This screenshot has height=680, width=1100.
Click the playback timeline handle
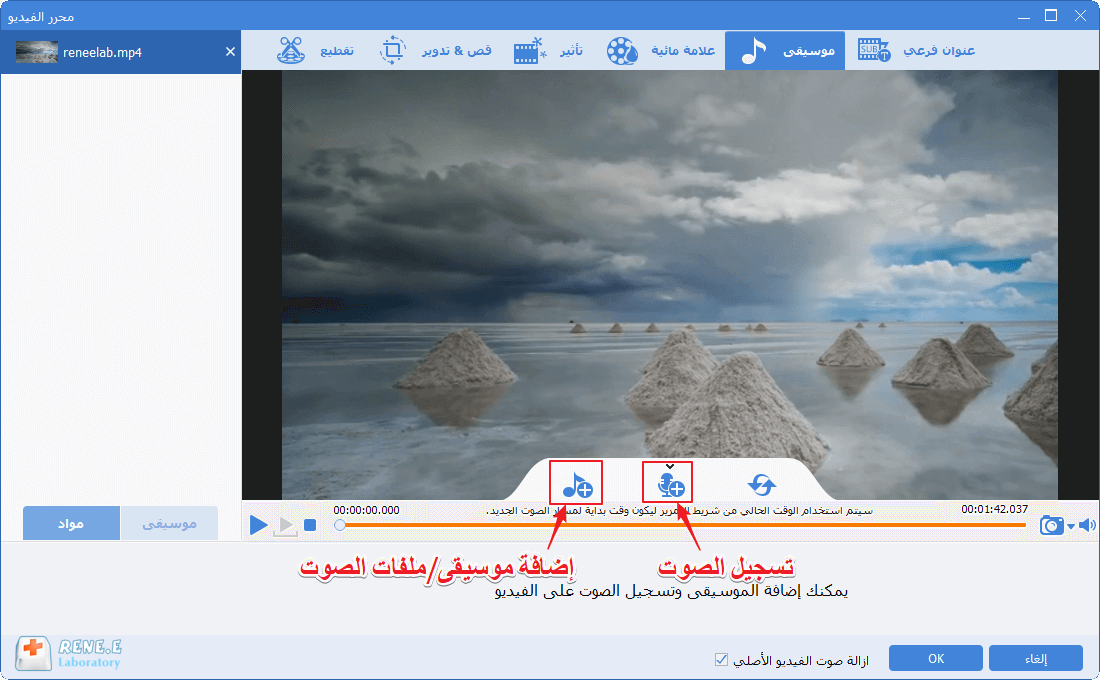(340, 525)
